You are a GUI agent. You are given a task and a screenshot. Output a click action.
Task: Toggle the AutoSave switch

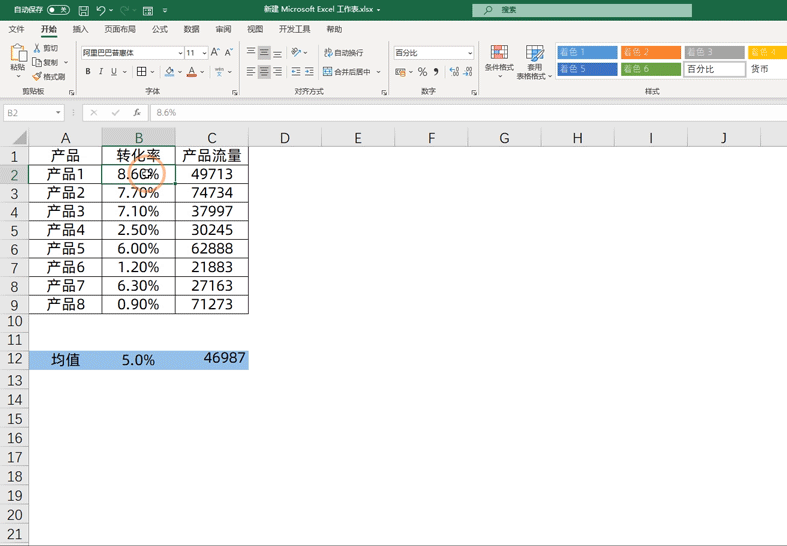point(58,10)
